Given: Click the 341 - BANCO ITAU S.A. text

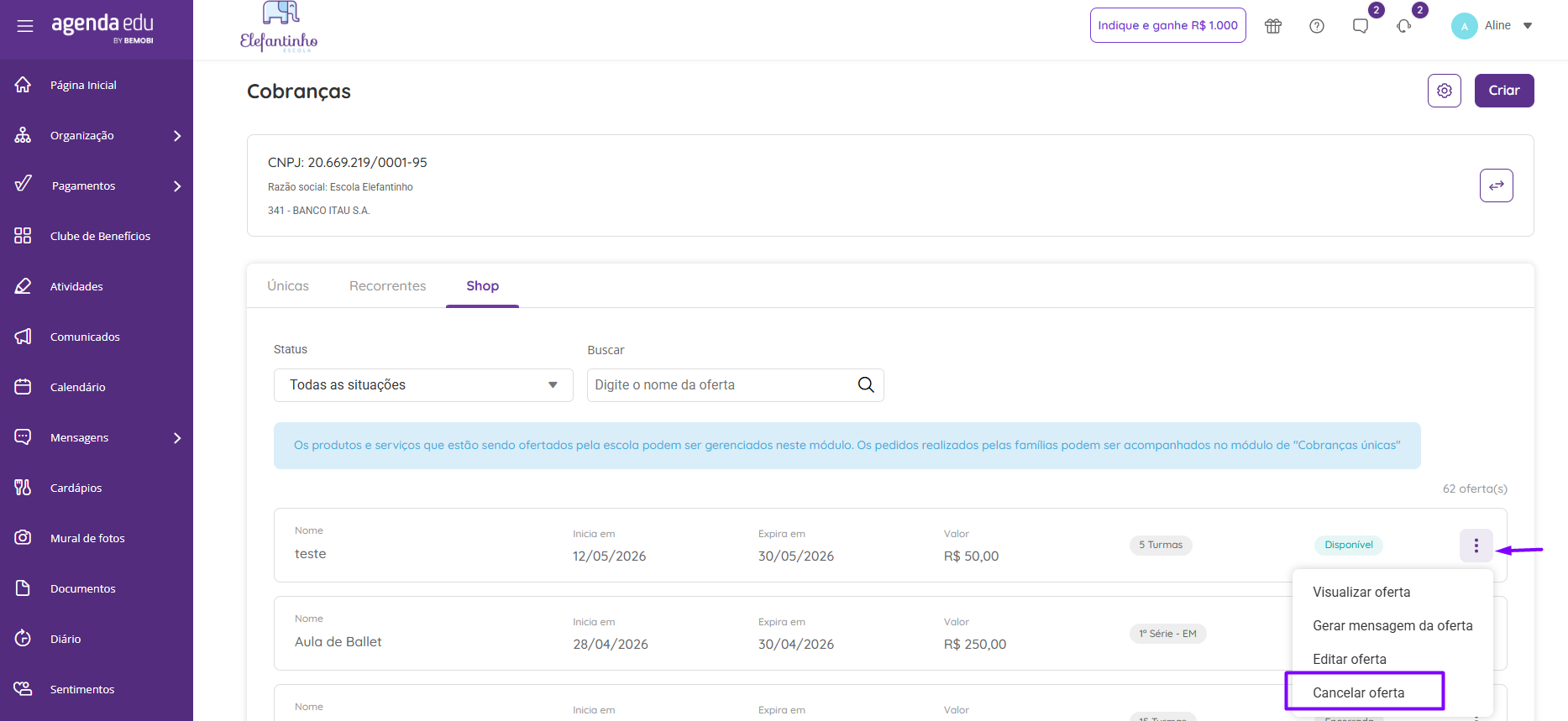Looking at the screenshot, I should [x=319, y=211].
